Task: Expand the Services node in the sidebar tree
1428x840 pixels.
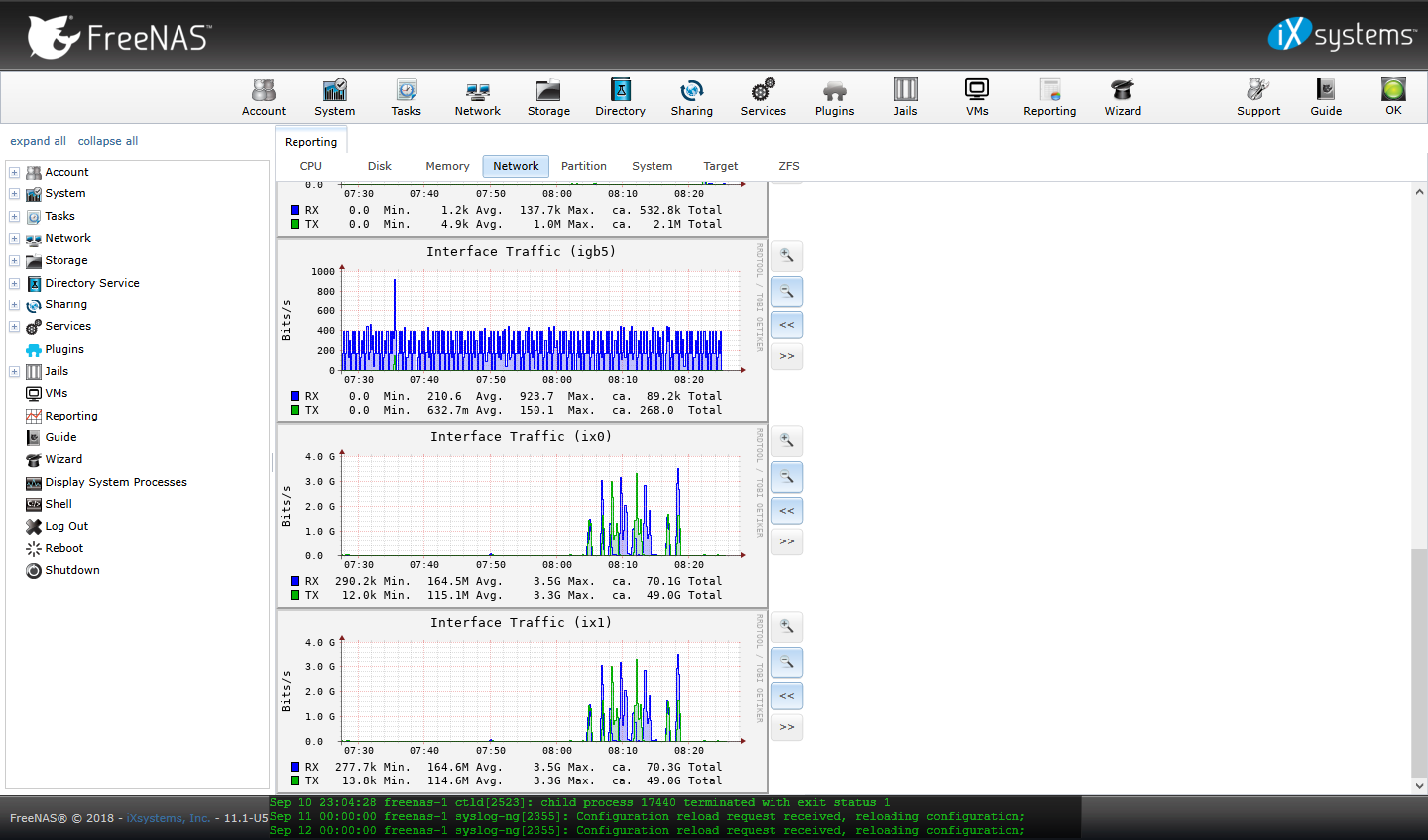Action: click(15, 326)
